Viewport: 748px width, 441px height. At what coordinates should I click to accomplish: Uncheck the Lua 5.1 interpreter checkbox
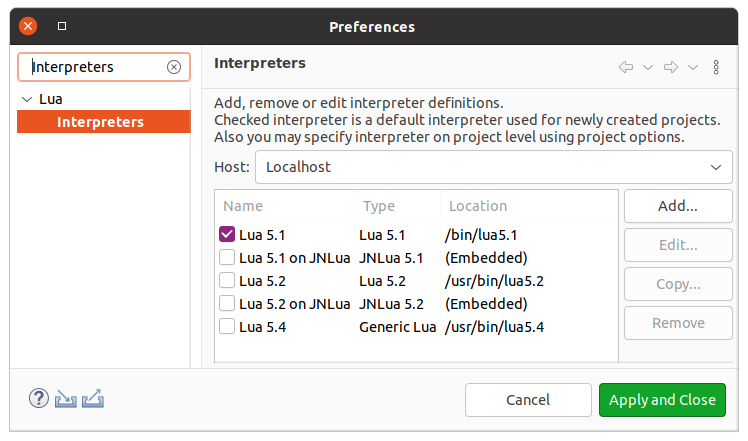click(x=227, y=235)
